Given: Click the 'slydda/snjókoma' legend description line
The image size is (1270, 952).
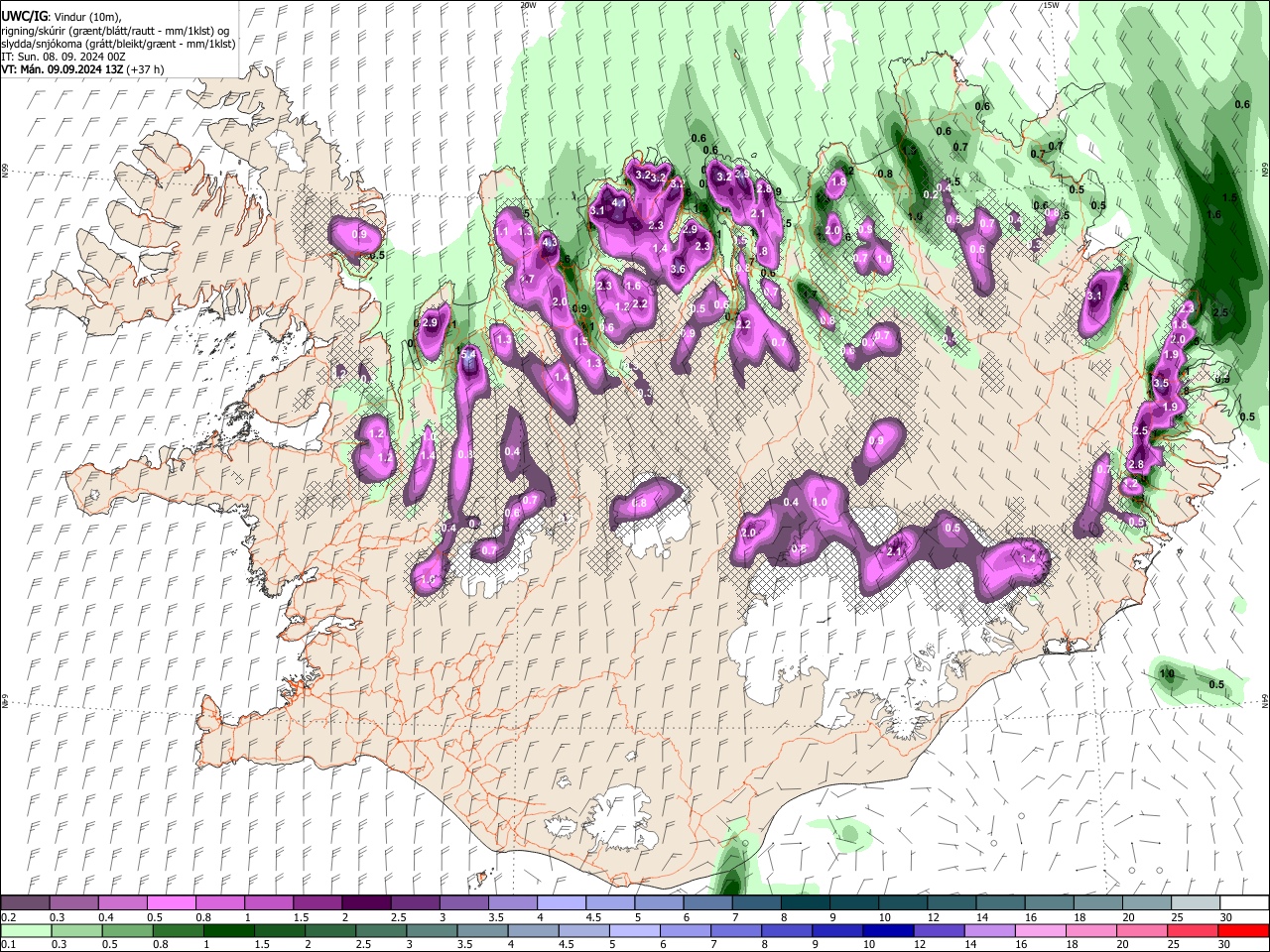Looking at the screenshot, I should [x=118, y=44].
